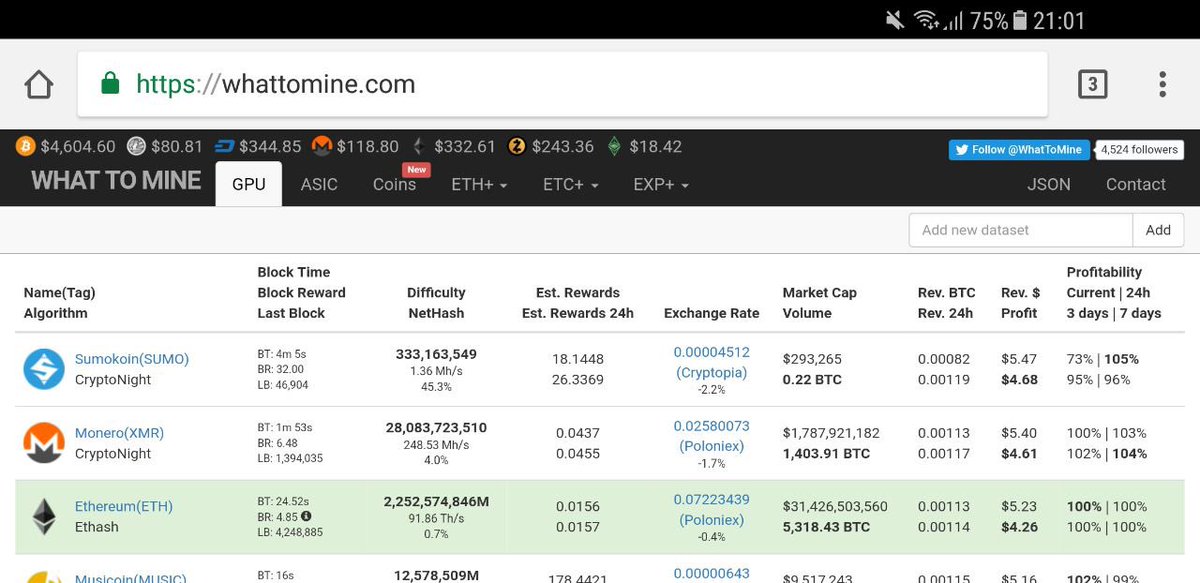Image resolution: width=1200 pixels, height=583 pixels.
Task: Click Monero nethash 248.53 Mh/s
Action: 436,445
